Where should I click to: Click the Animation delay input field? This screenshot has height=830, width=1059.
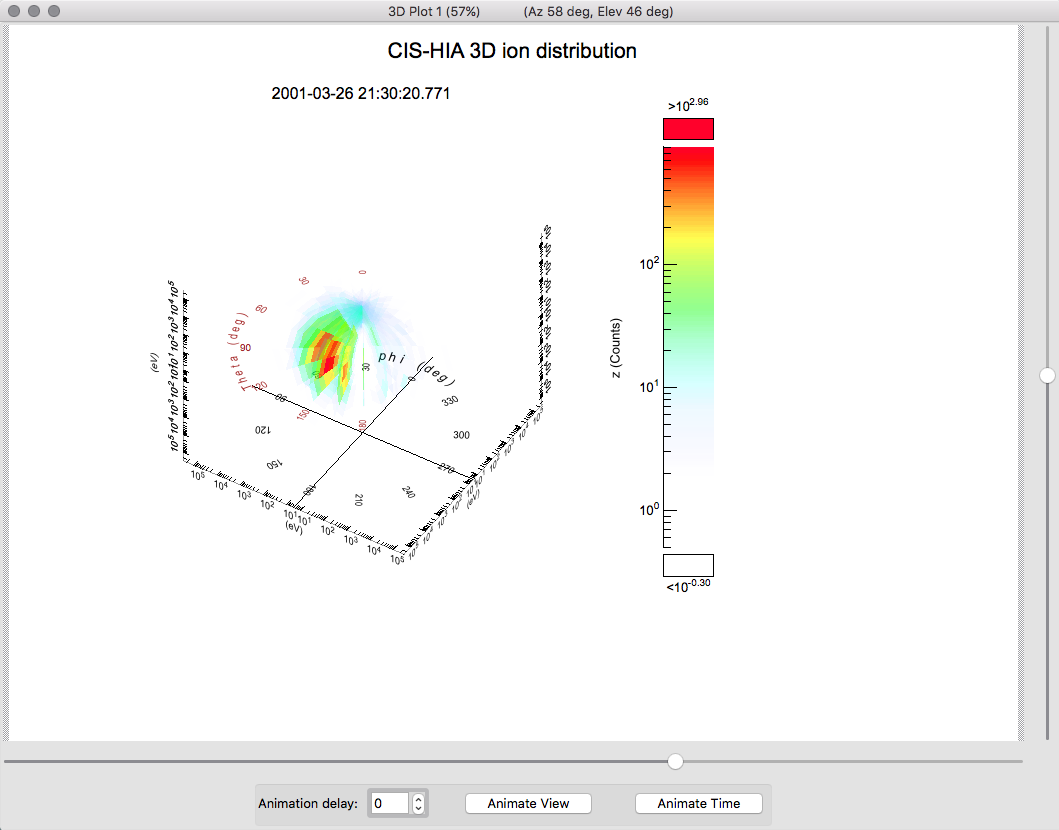(x=390, y=804)
